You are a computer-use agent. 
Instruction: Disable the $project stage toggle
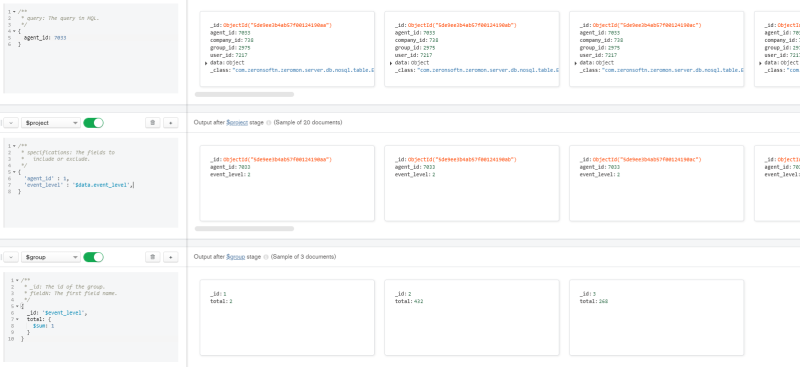tap(93, 123)
